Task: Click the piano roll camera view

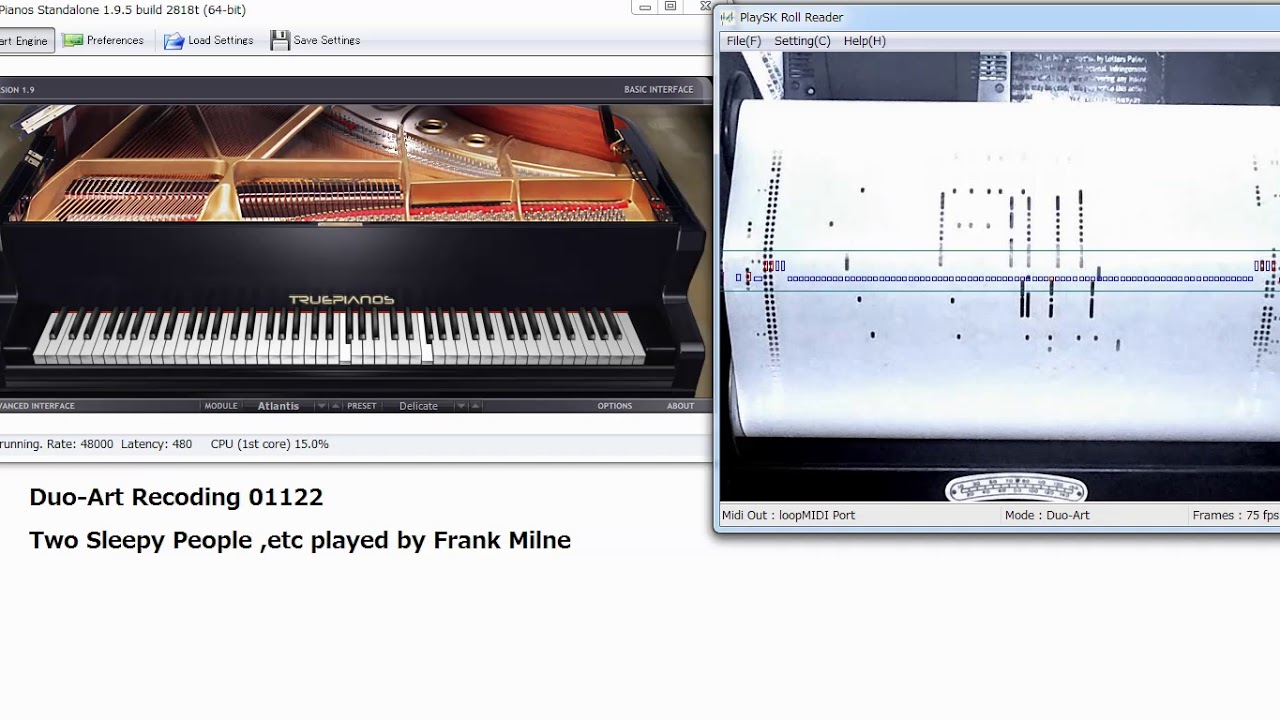Action: pyautogui.click(x=1000, y=276)
